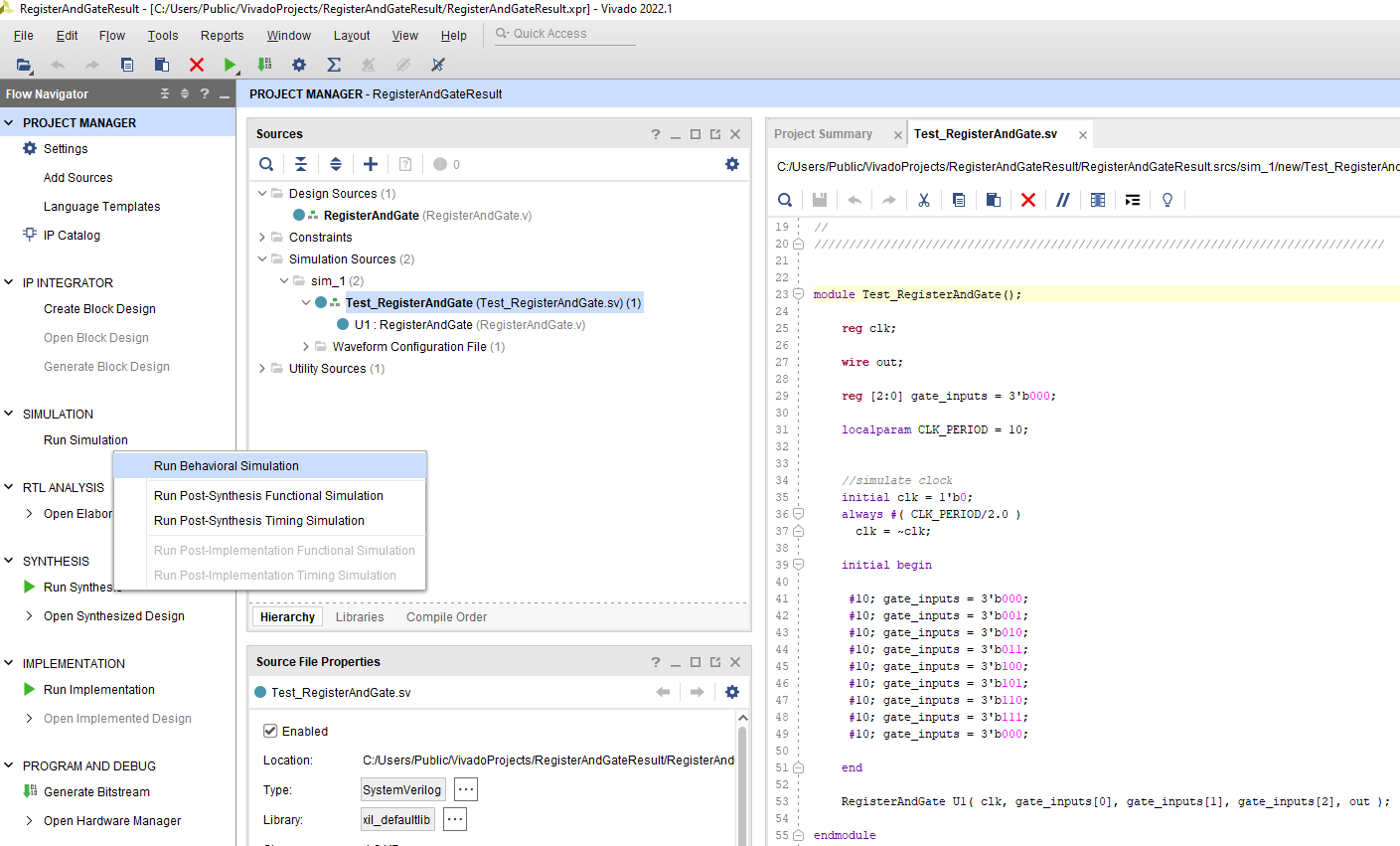Click Generate Bitstream icon in main toolbar

coord(264,65)
